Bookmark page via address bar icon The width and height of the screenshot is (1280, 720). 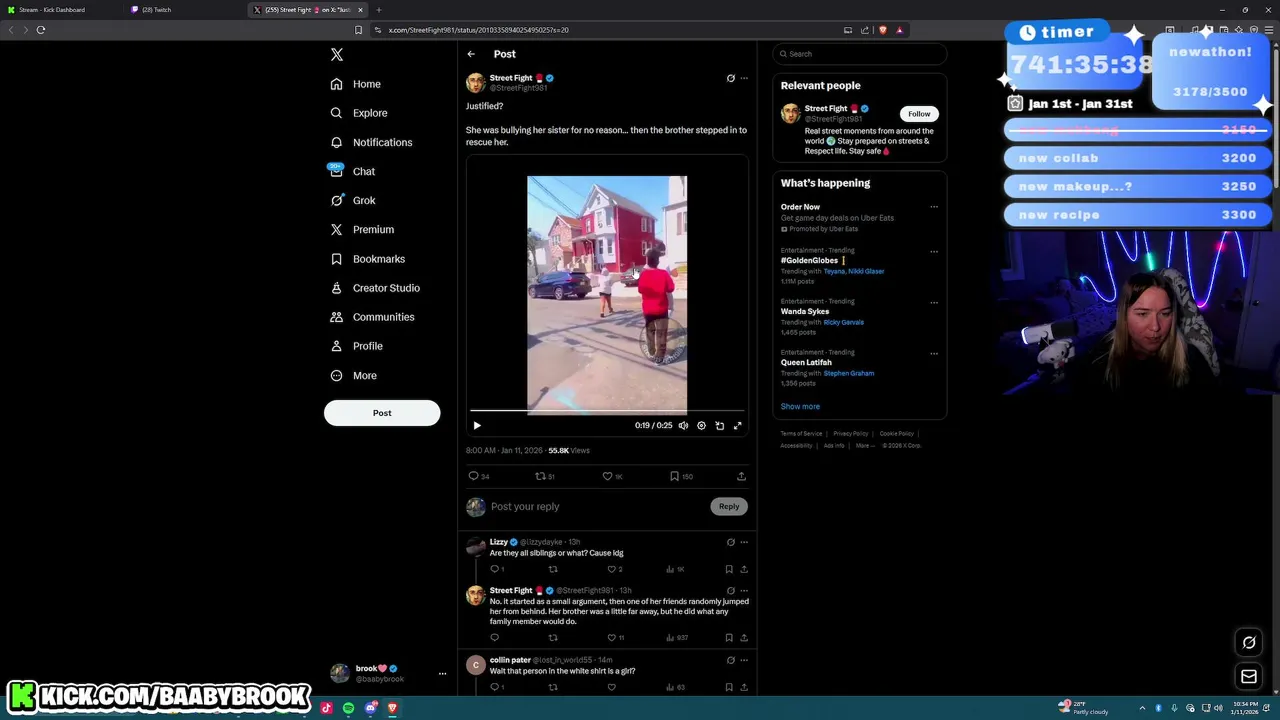pos(358,30)
